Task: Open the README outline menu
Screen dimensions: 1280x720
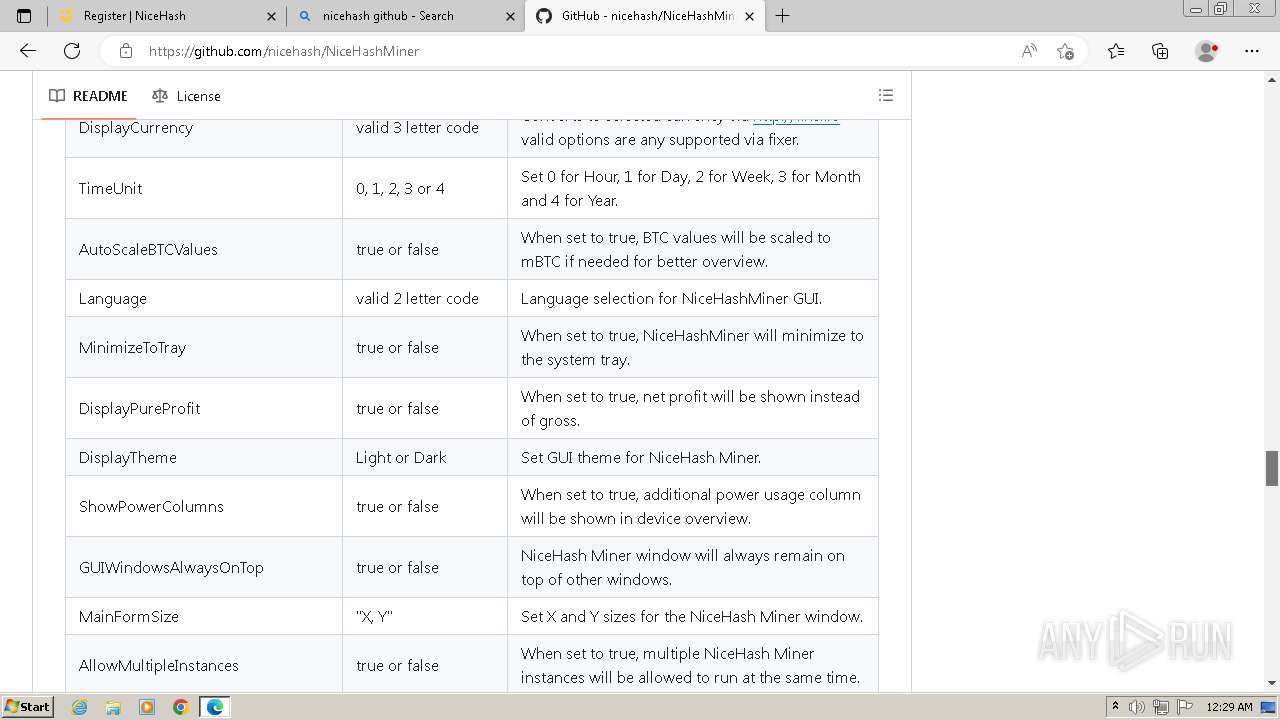Action: 885,95
